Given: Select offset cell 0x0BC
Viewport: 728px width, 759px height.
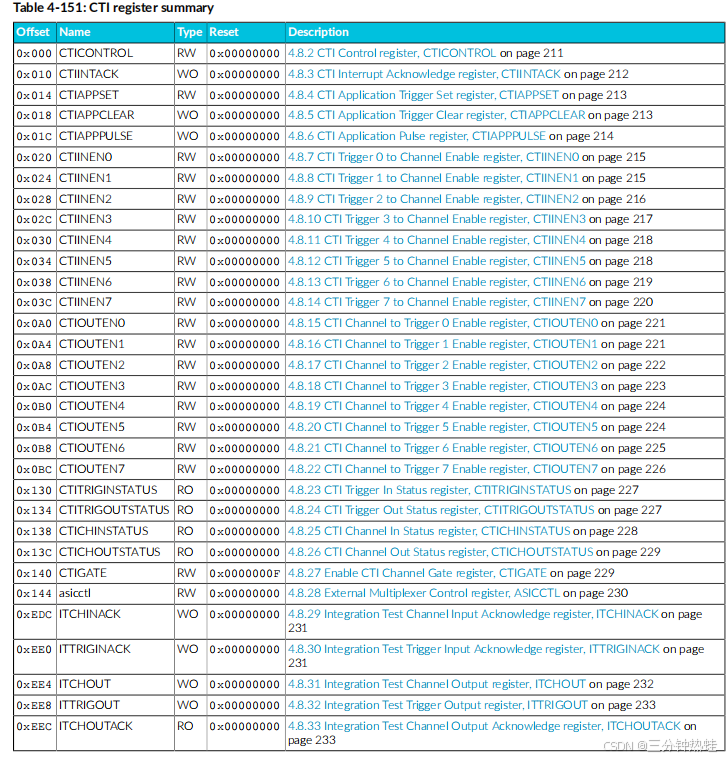Looking at the screenshot, I should [34, 470].
